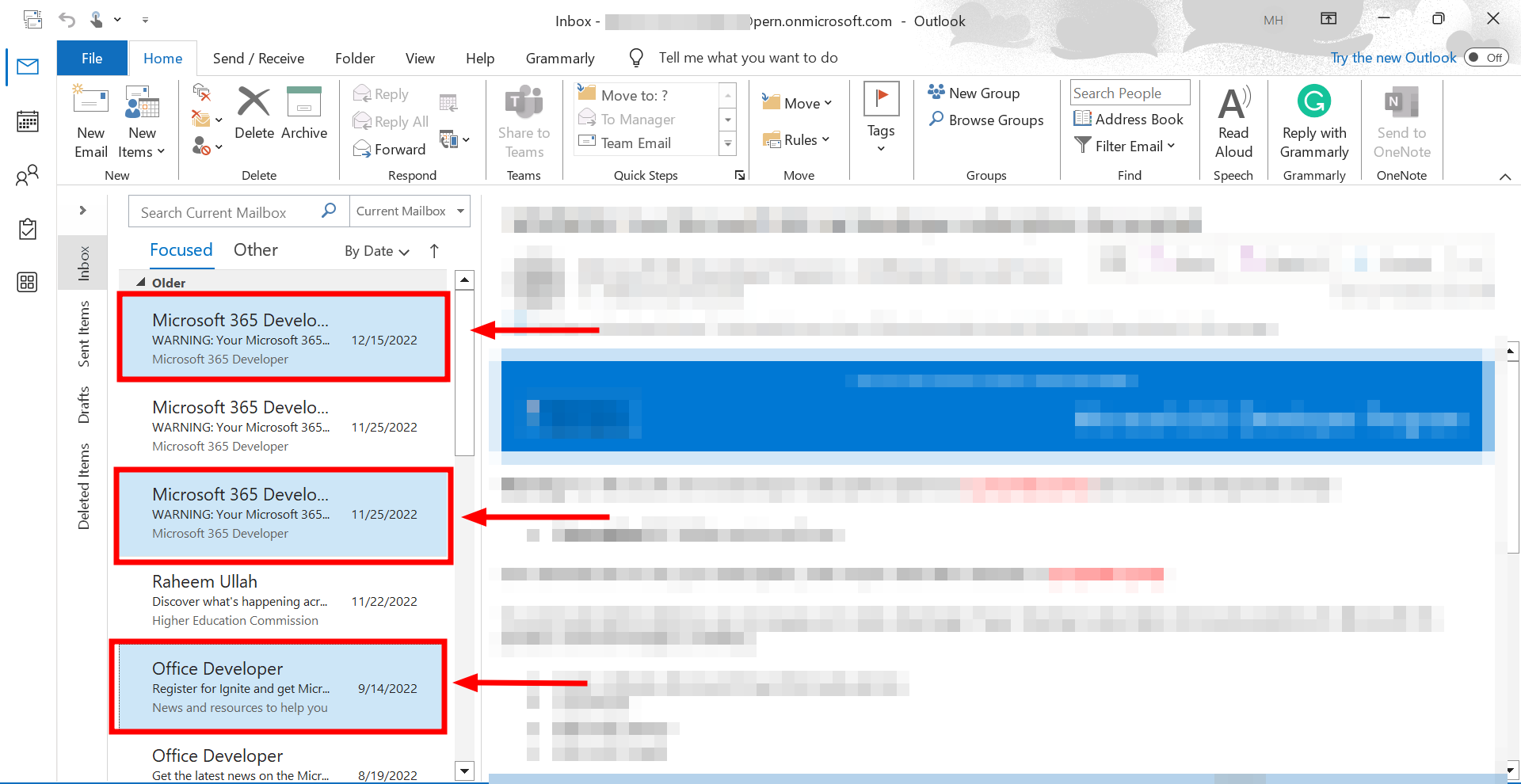This screenshot has width=1521, height=784.
Task: Click the Forward icon in Respond group
Action: click(389, 149)
